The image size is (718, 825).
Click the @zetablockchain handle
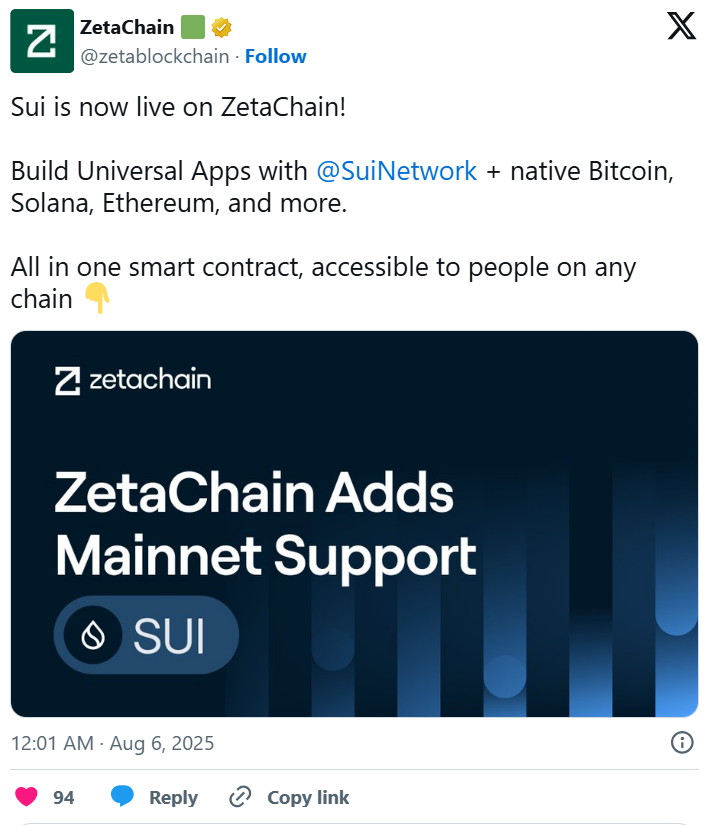[x=155, y=56]
